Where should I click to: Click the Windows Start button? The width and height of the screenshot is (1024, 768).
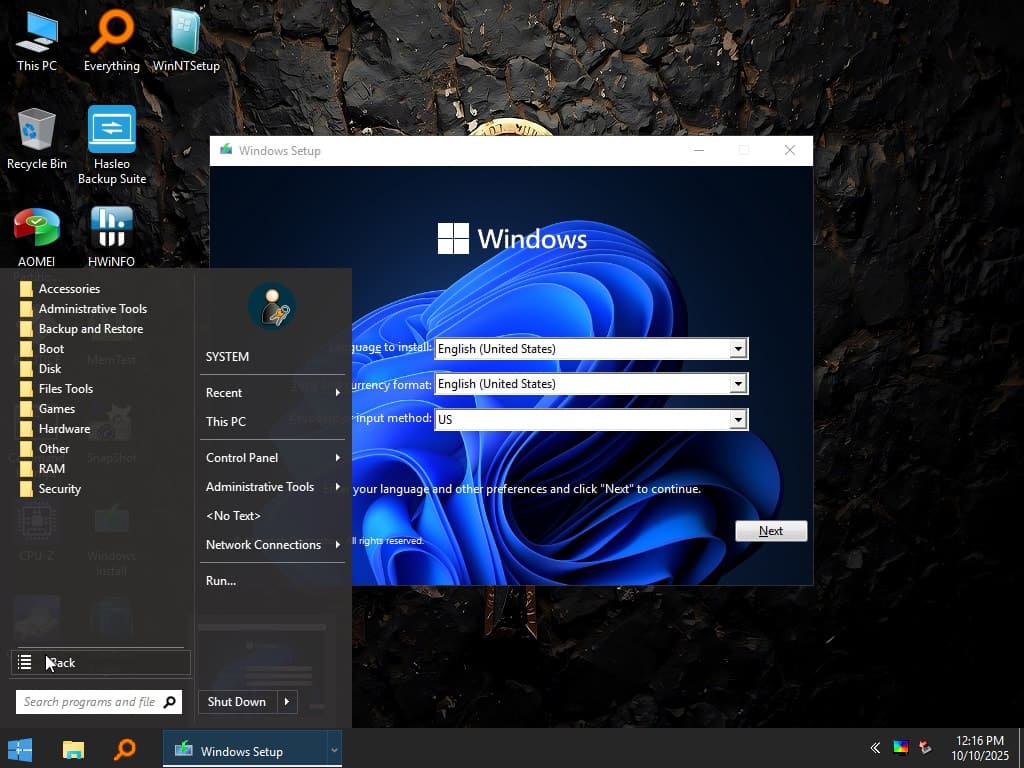pos(20,750)
